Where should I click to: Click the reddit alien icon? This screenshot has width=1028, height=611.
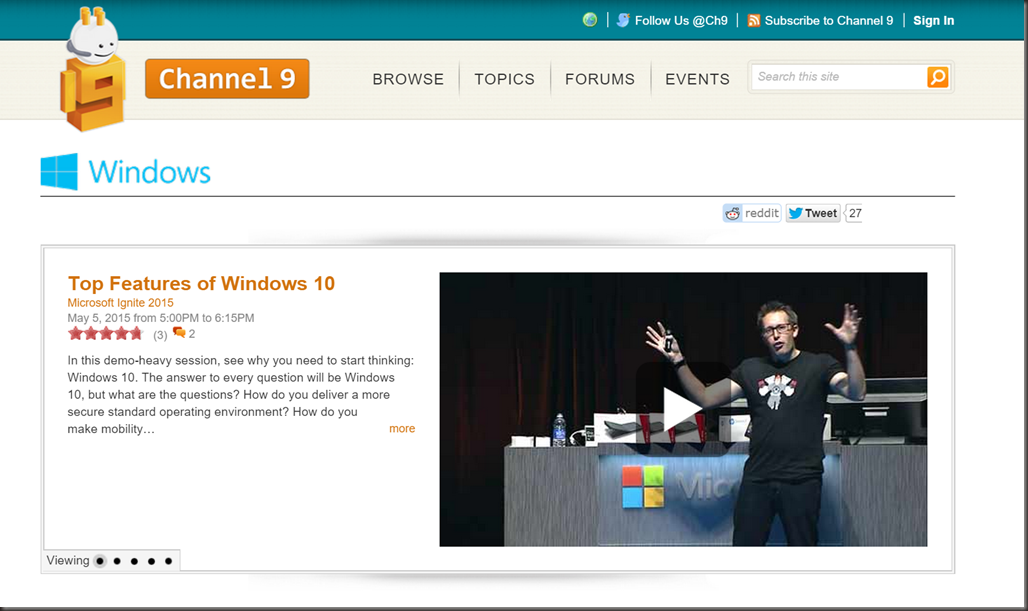[732, 213]
